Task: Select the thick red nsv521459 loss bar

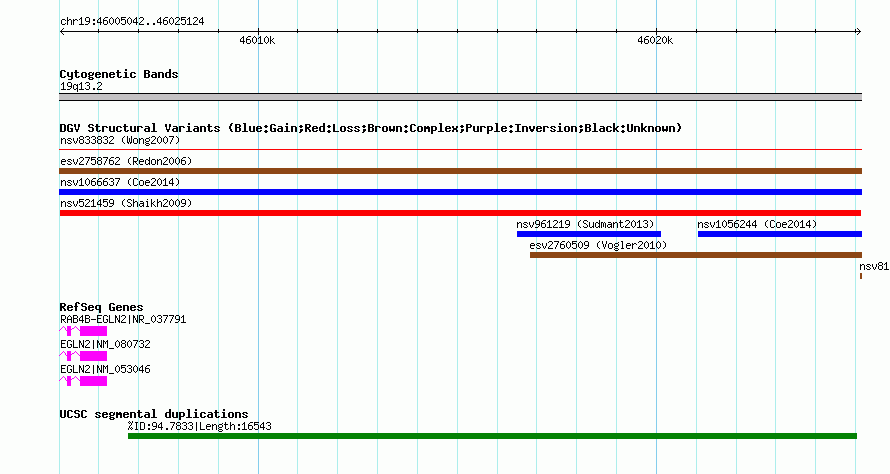Action: [460, 213]
